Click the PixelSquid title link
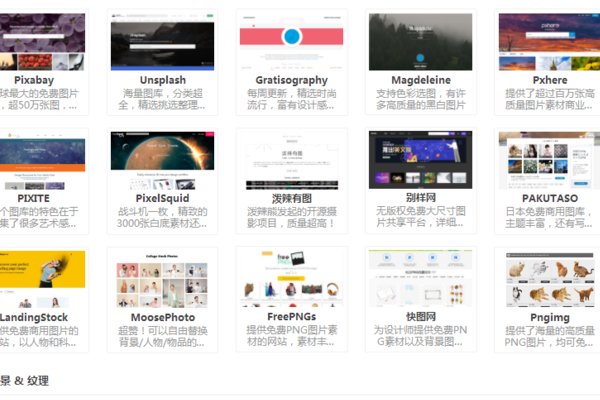Viewport: 600px width, 400px height. pos(162,199)
